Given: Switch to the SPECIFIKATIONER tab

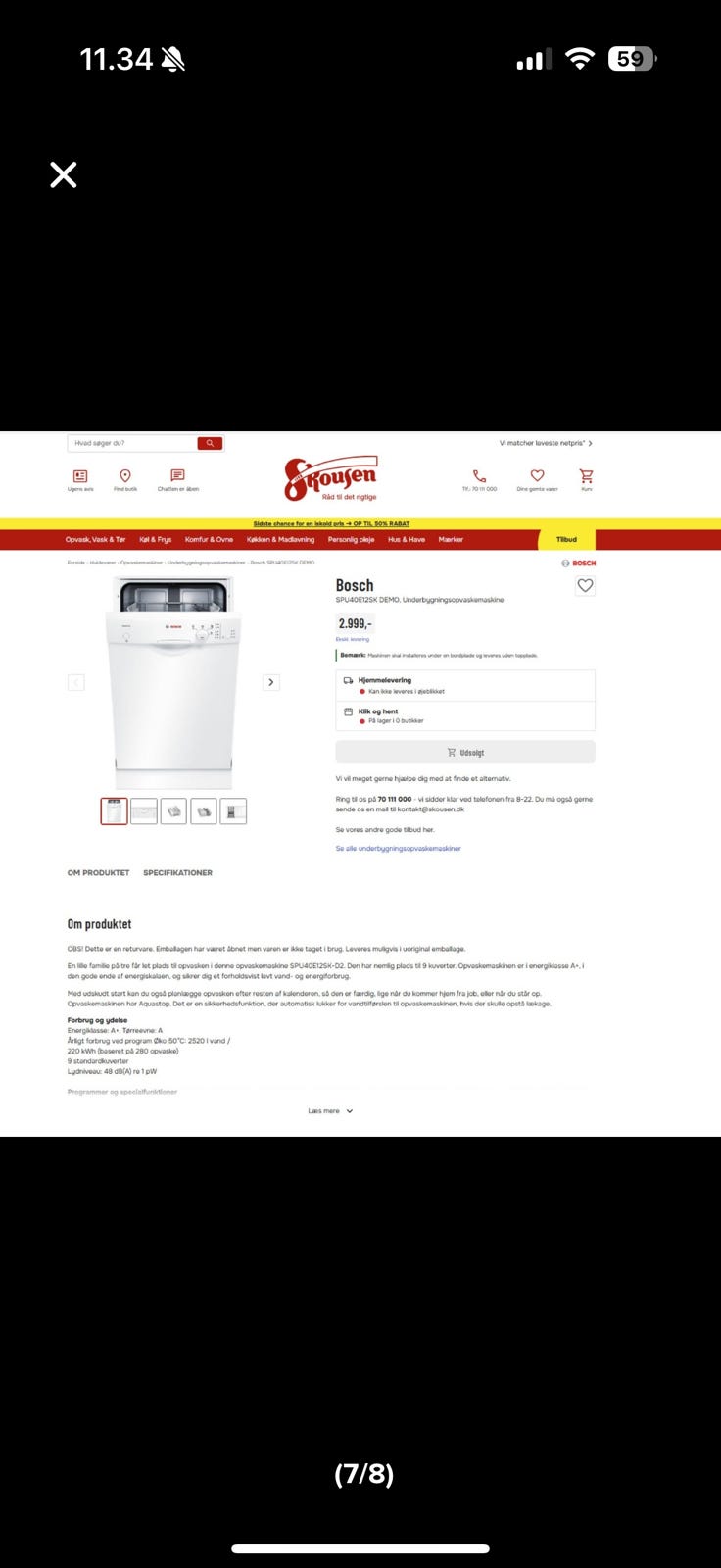Looking at the screenshot, I should 177,872.
